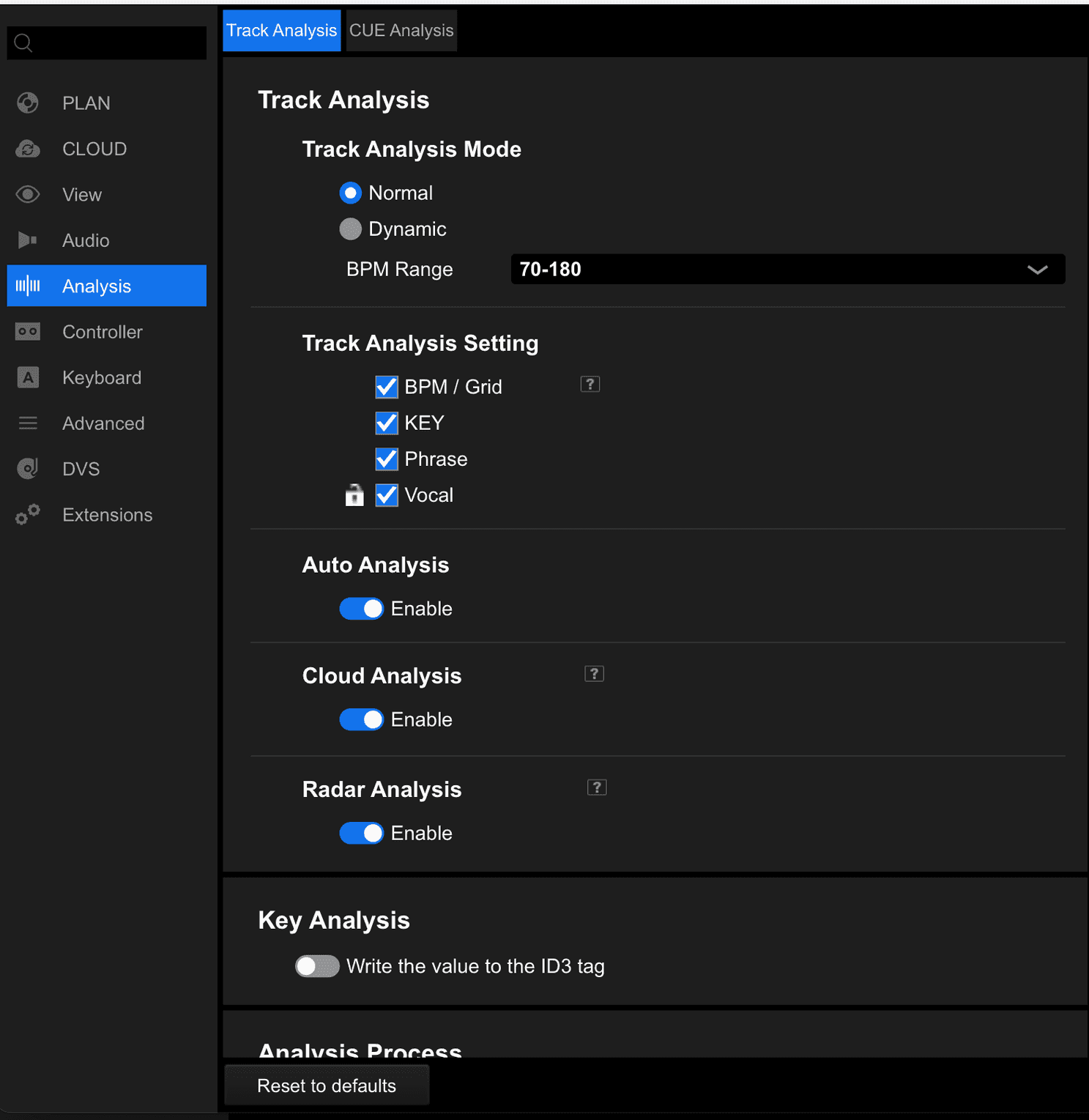The image size is (1089, 1120).
Task: Click the PLAN sidebar icon
Action: 28,103
